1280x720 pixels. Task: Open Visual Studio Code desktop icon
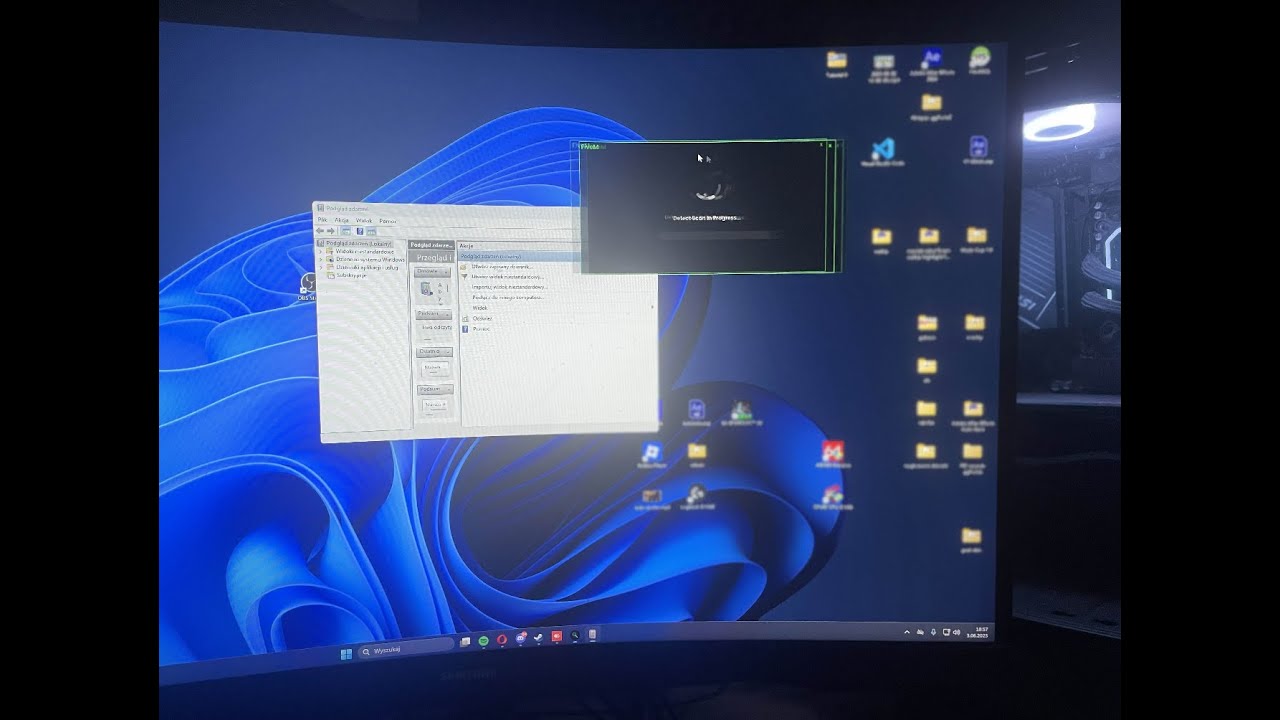point(882,151)
